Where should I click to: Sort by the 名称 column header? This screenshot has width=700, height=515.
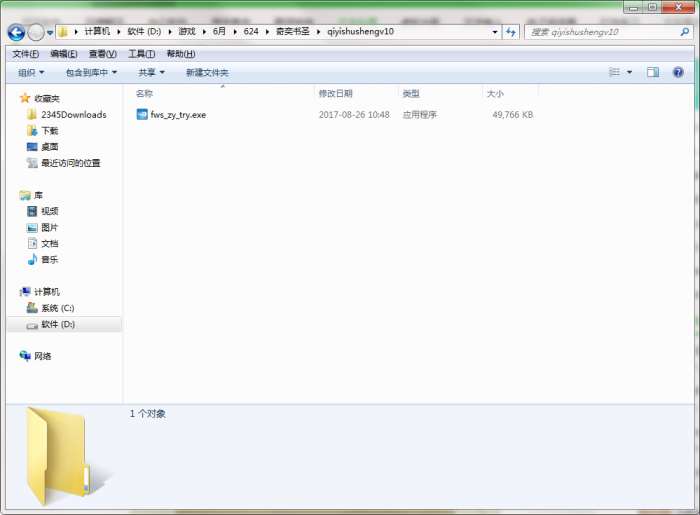click(x=144, y=94)
